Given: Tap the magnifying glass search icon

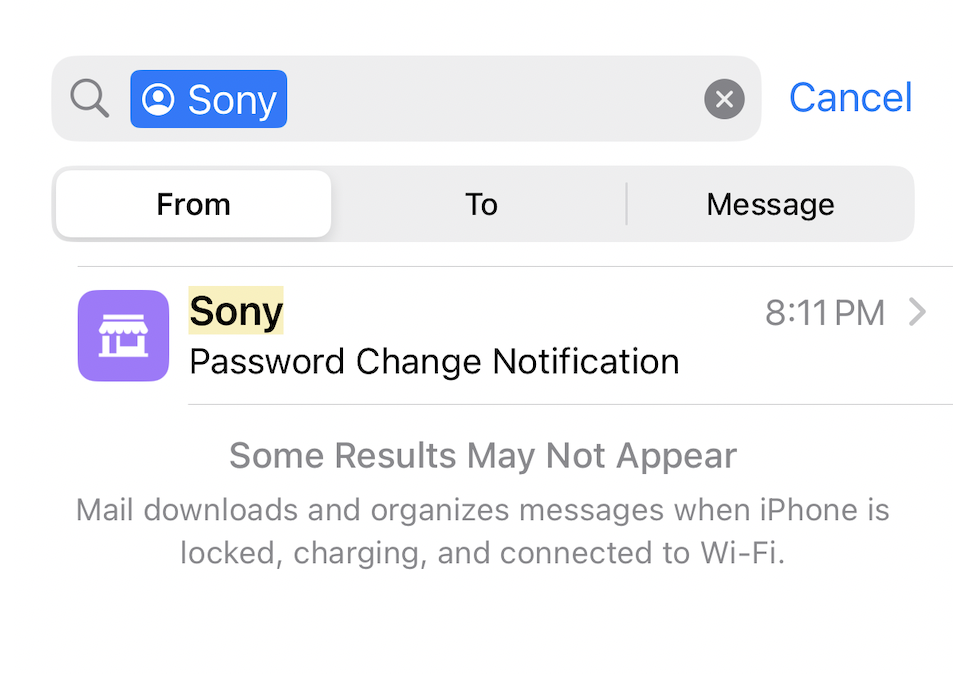Looking at the screenshot, I should click(89, 99).
